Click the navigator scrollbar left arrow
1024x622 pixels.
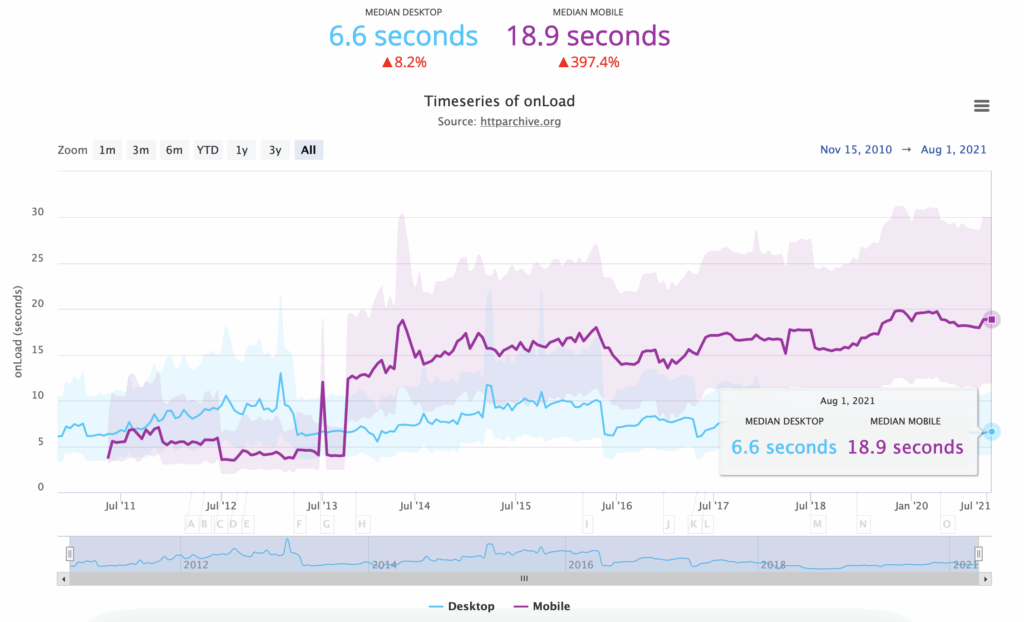[63, 579]
